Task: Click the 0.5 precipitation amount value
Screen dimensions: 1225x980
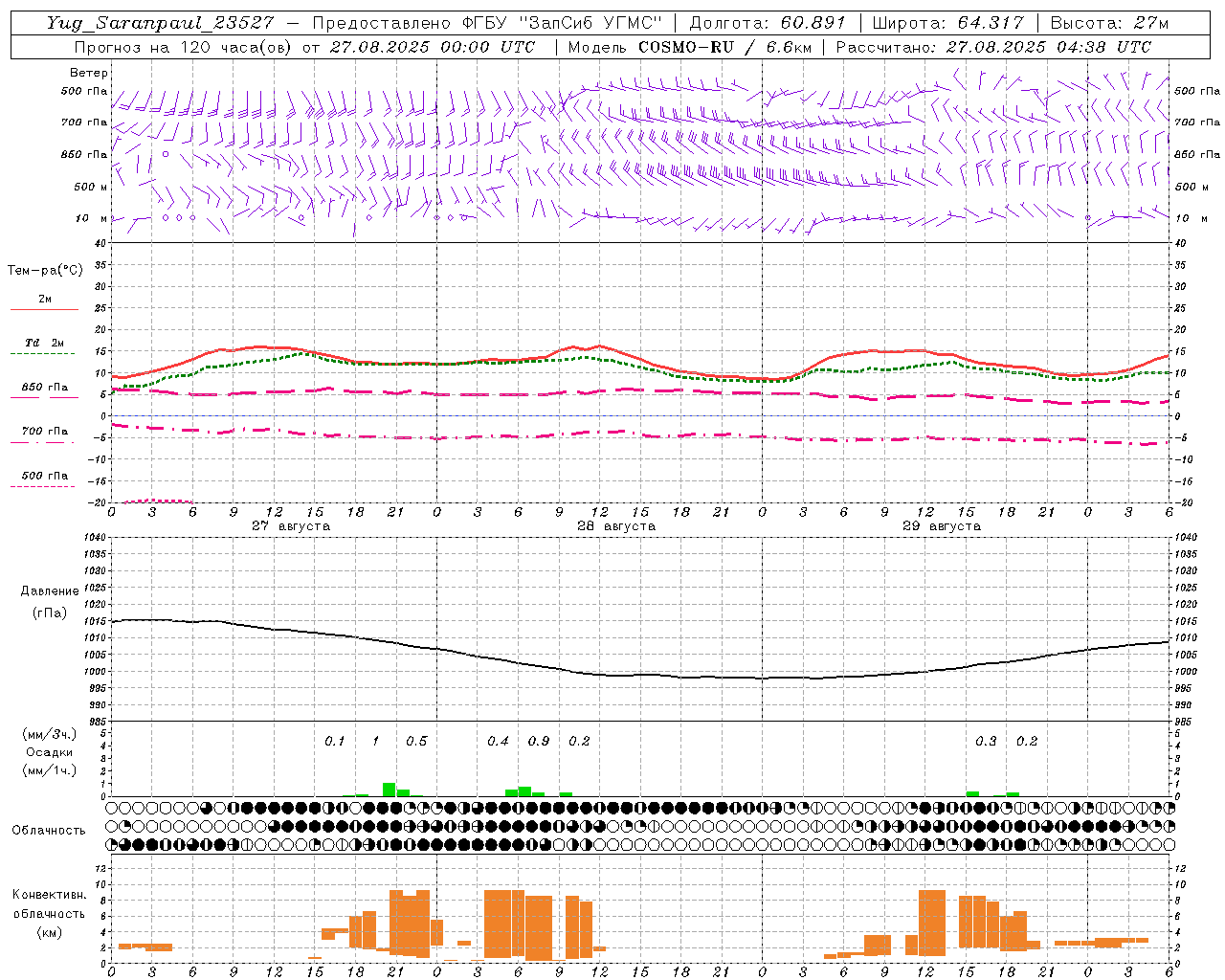Action: click(416, 742)
